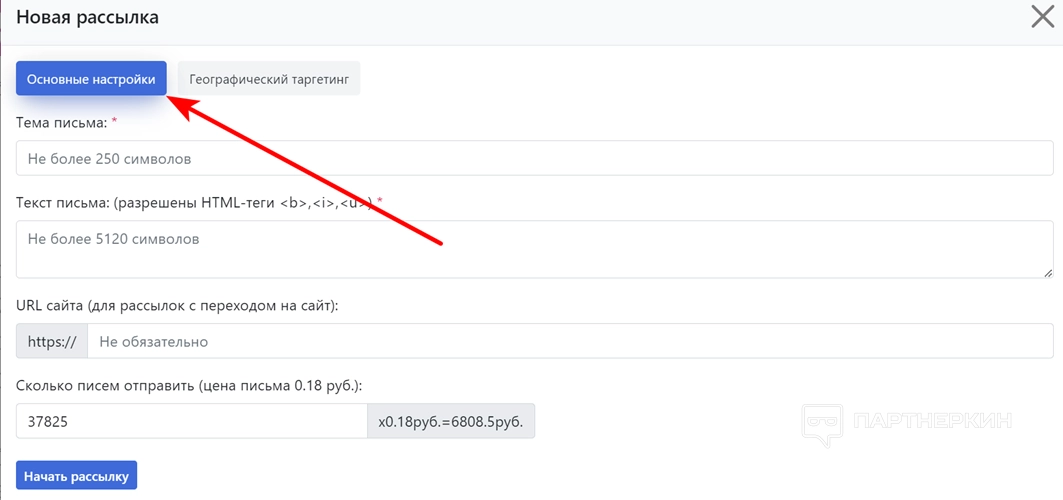Open the Географический таргетинг tab
The height and width of the screenshot is (500, 1063).
pos(269,79)
